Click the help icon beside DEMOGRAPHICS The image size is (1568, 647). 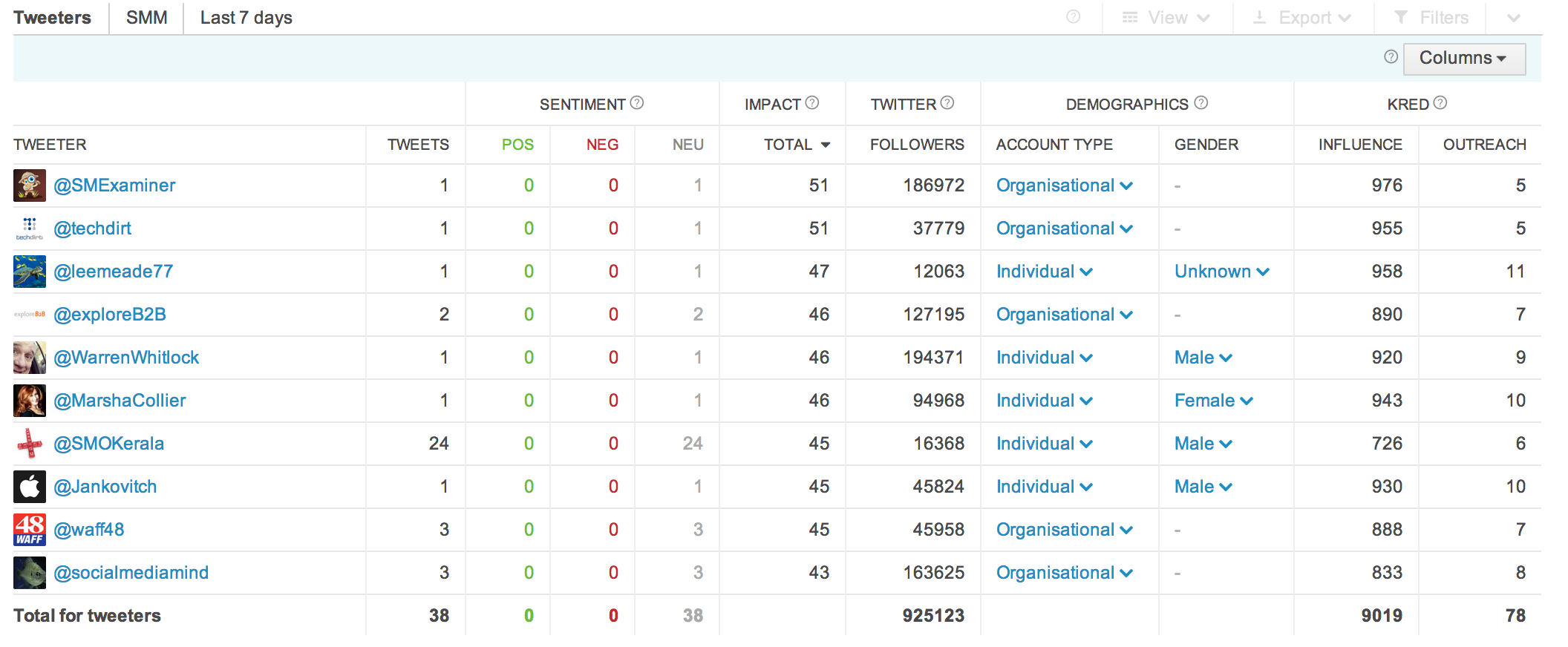pos(1200,103)
